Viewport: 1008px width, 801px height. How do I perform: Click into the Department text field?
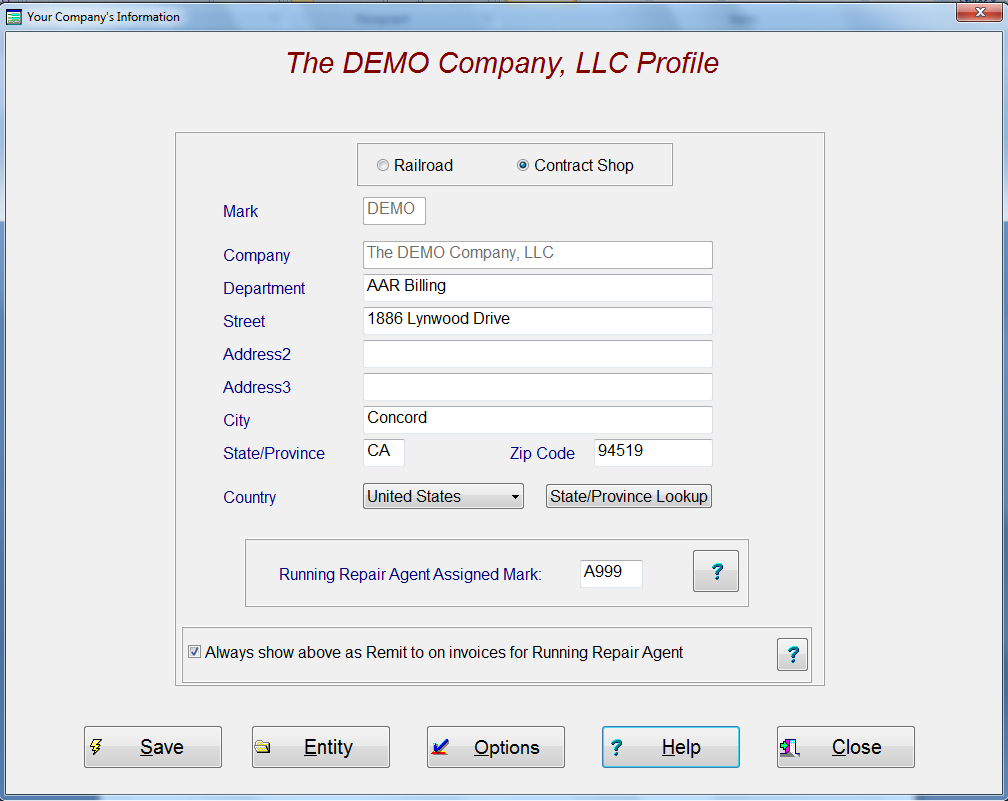[x=537, y=287]
